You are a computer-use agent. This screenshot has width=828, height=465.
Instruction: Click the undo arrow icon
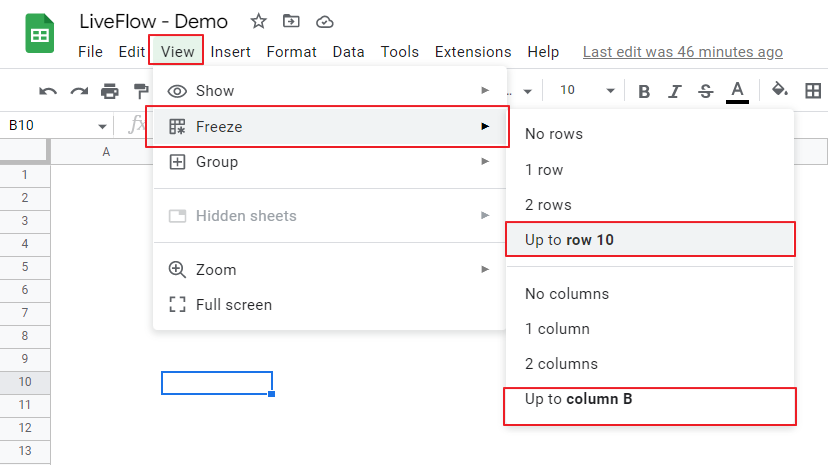(x=48, y=91)
